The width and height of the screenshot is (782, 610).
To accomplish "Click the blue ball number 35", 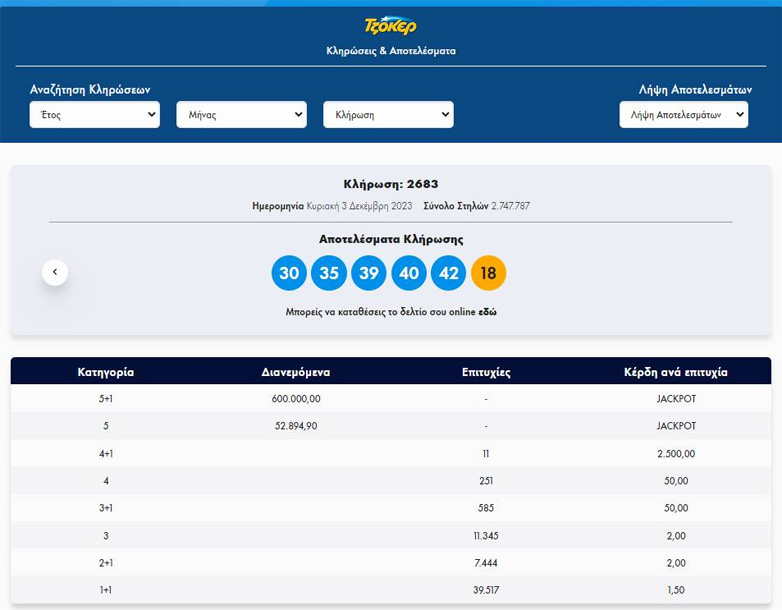I will pyautogui.click(x=329, y=273).
